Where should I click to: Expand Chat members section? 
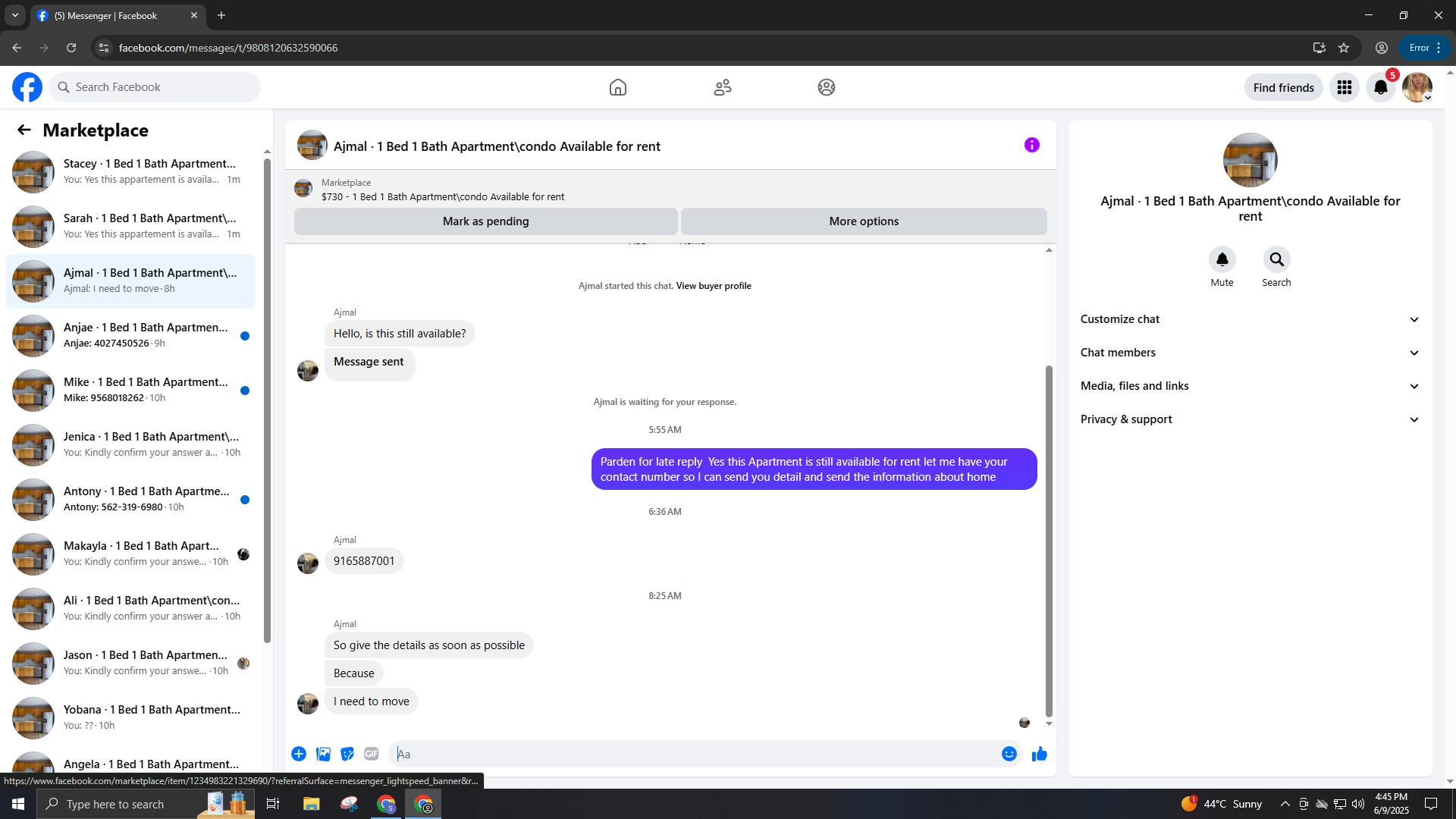tap(1250, 353)
